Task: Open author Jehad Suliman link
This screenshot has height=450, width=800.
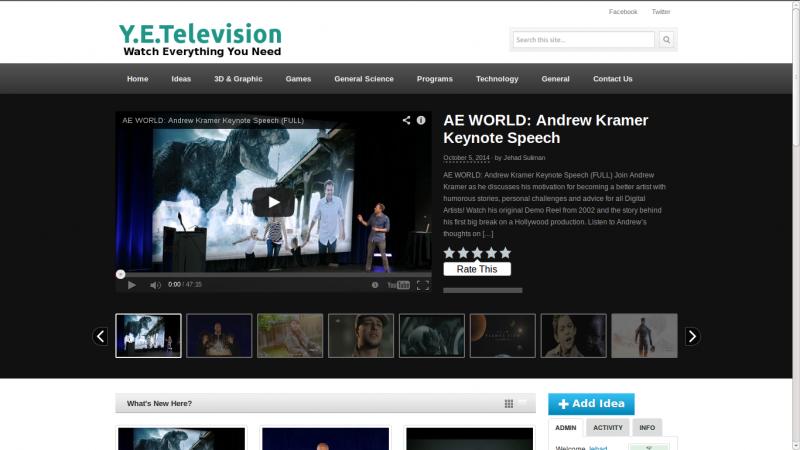Action: click(x=524, y=158)
